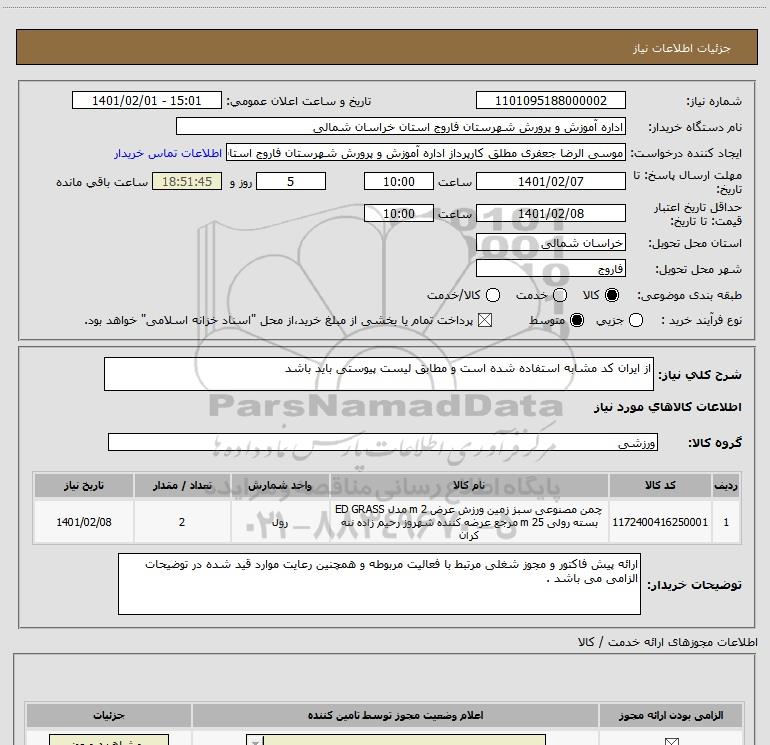This screenshot has height=745, width=770.
Task: Click the remaining days field showing 5
Action: (291, 181)
